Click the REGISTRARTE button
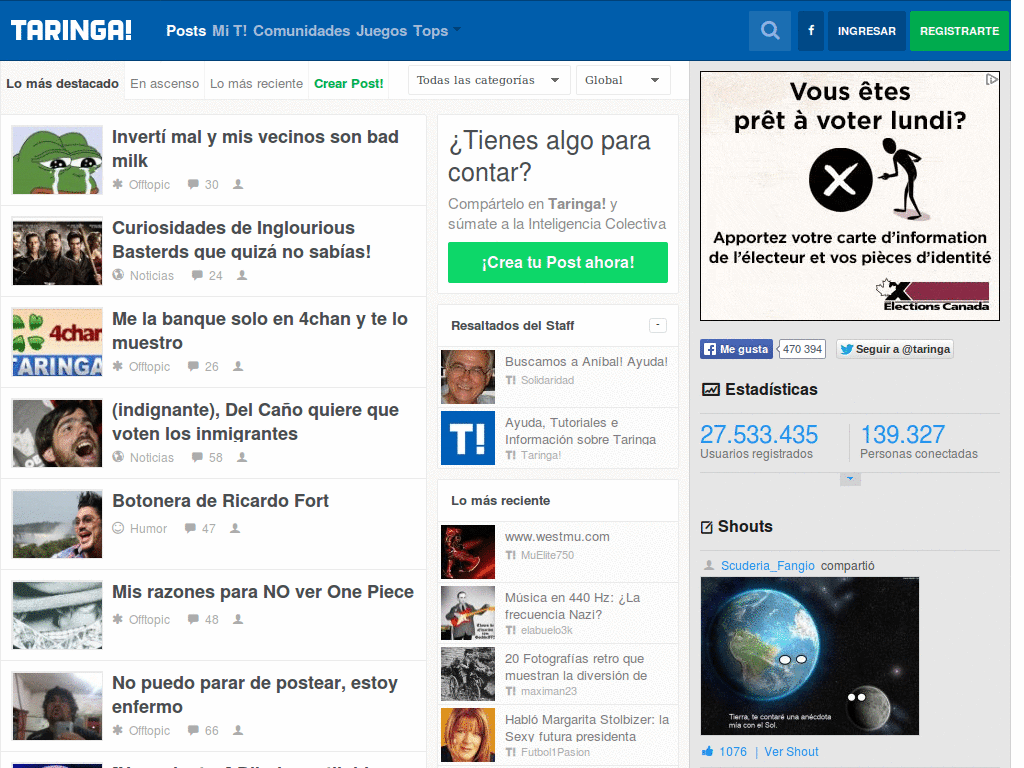Image resolution: width=1024 pixels, height=768 pixels. pos(959,31)
